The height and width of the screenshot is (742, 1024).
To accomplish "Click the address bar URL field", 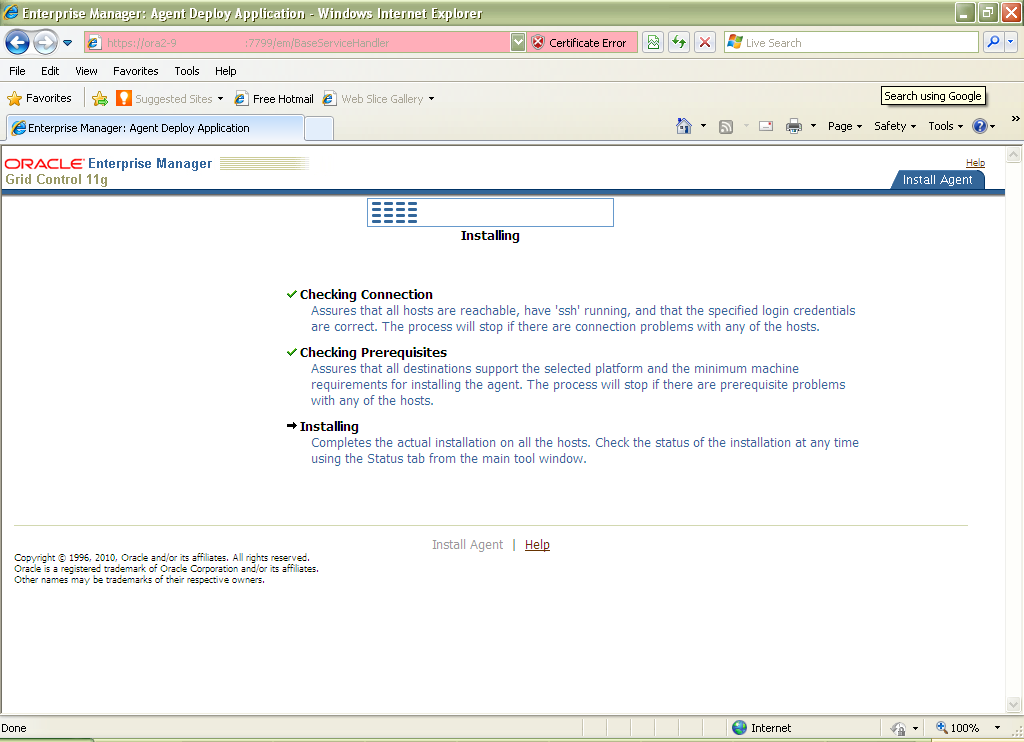I will [297, 43].
